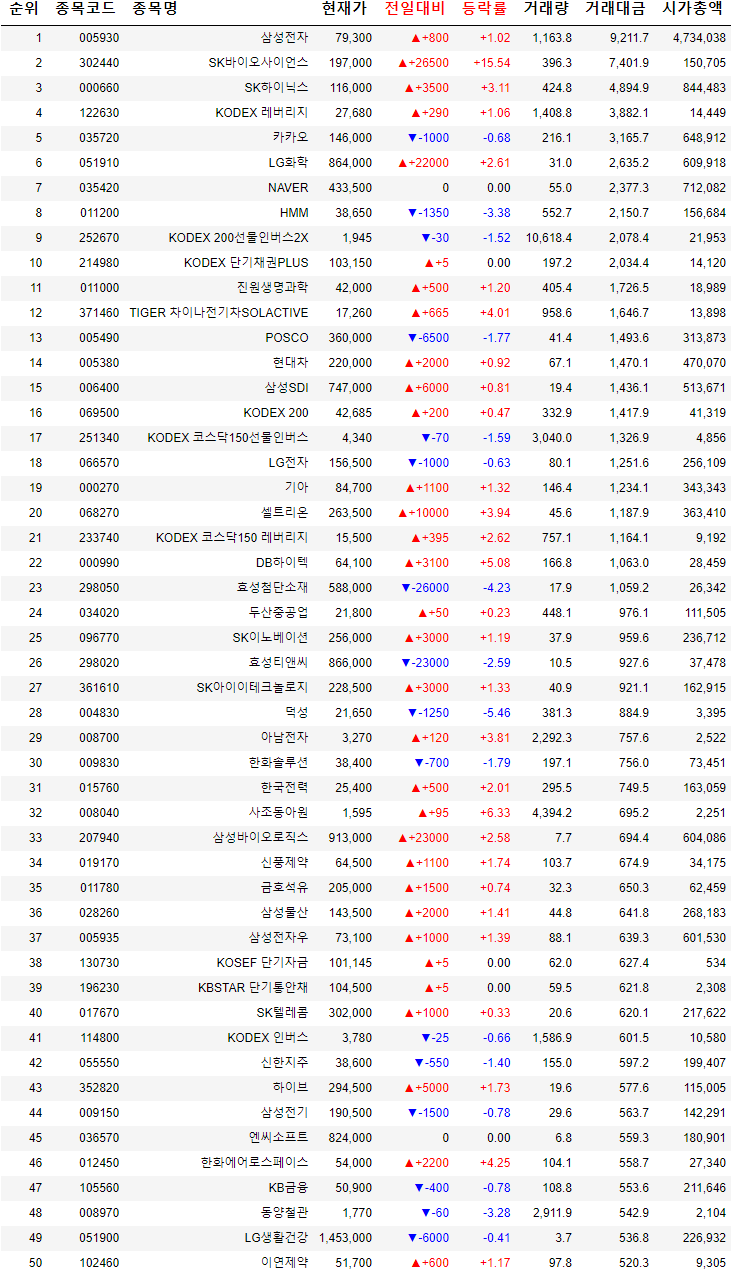
Task: Click the 덕성 stock name
Action: 297,713
